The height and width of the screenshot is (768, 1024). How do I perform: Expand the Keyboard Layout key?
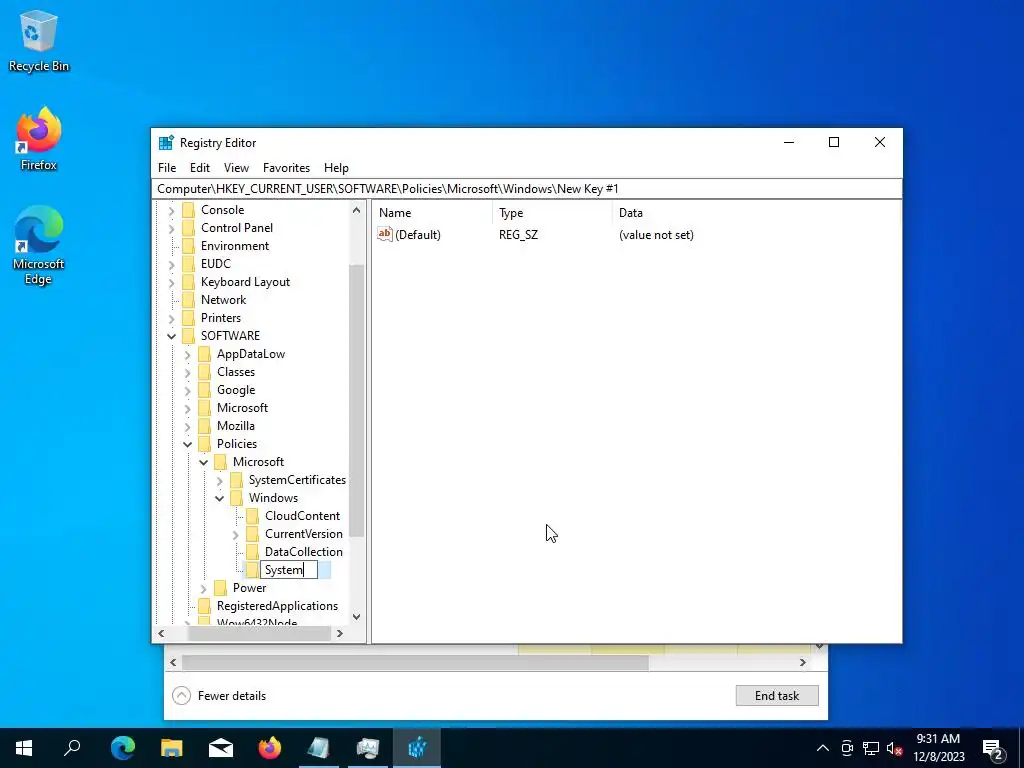pyautogui.click(x=172, y=283)
